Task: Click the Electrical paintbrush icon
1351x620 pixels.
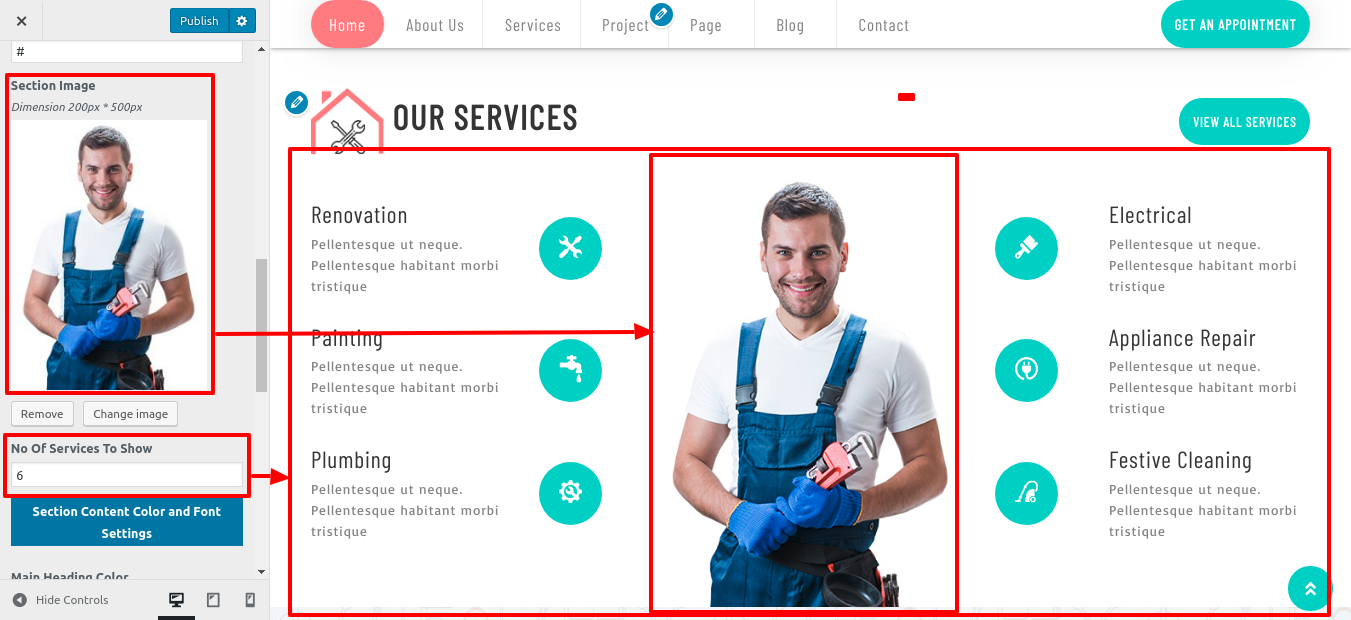Action: coord(1026,248)
